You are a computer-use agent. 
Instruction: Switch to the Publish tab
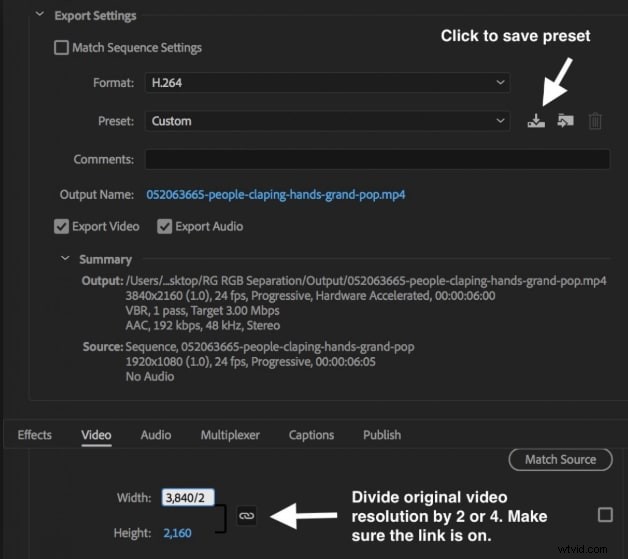tap(382, 435)
